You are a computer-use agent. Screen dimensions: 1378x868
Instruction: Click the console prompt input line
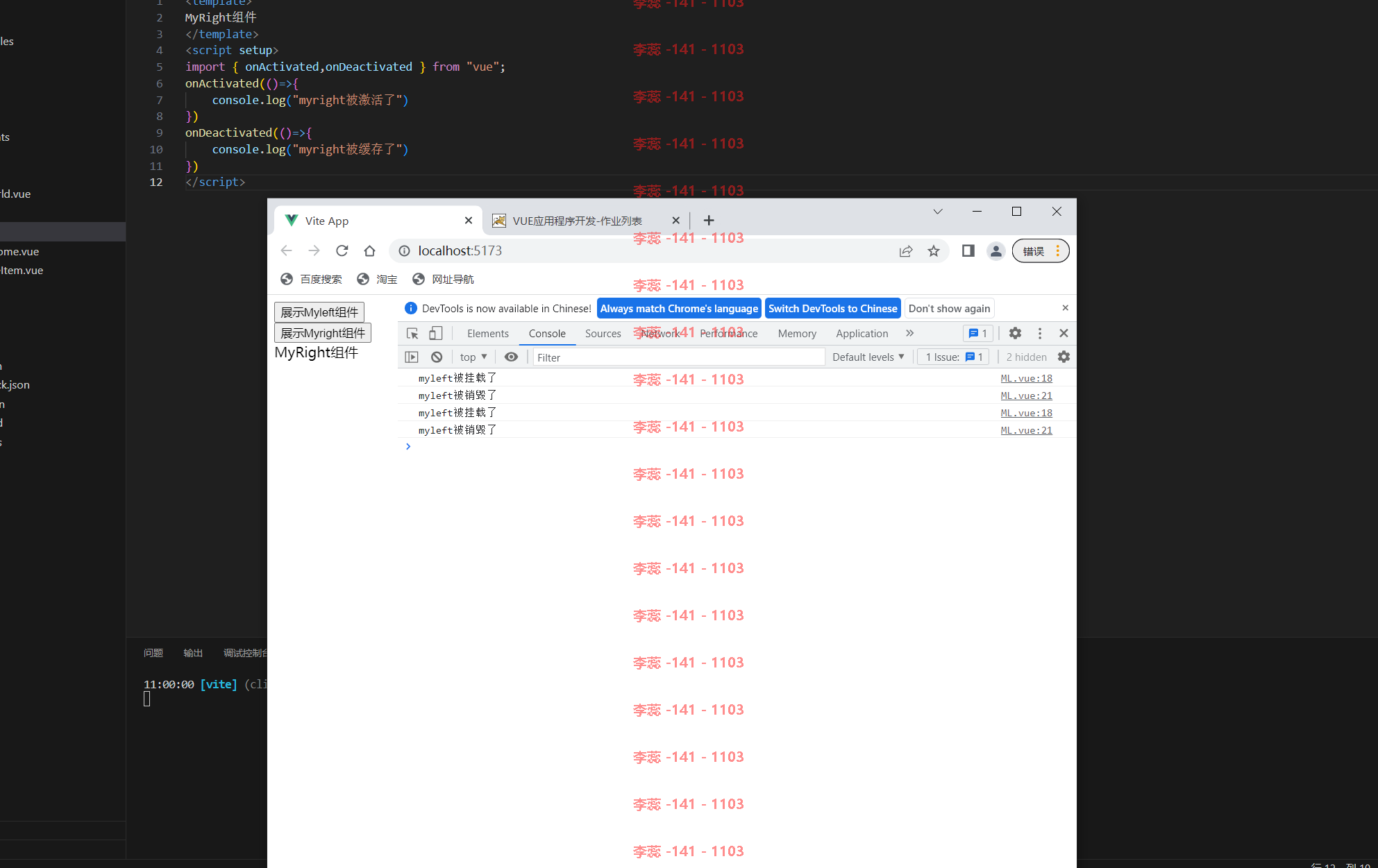(736, 446)
